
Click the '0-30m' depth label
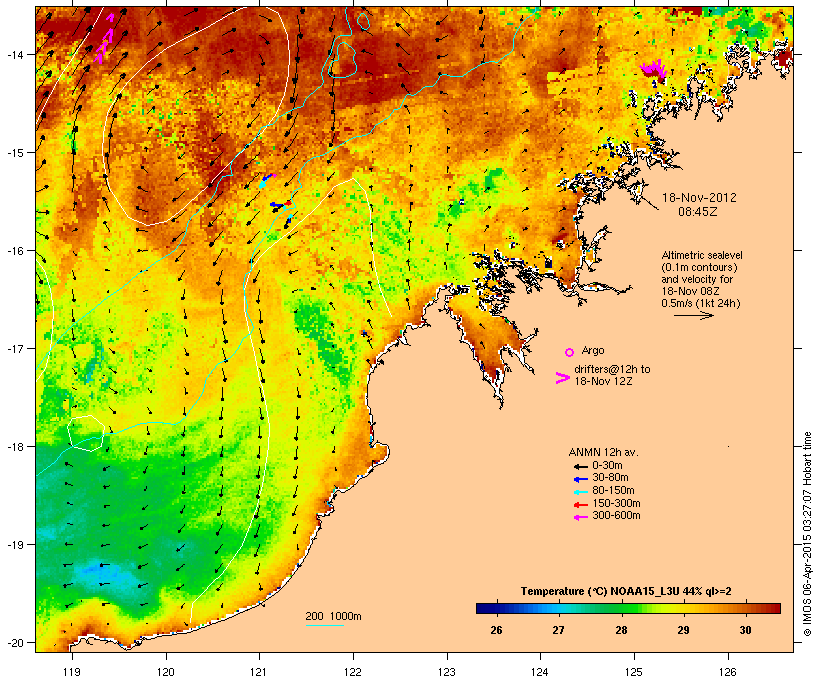point(607,466)
